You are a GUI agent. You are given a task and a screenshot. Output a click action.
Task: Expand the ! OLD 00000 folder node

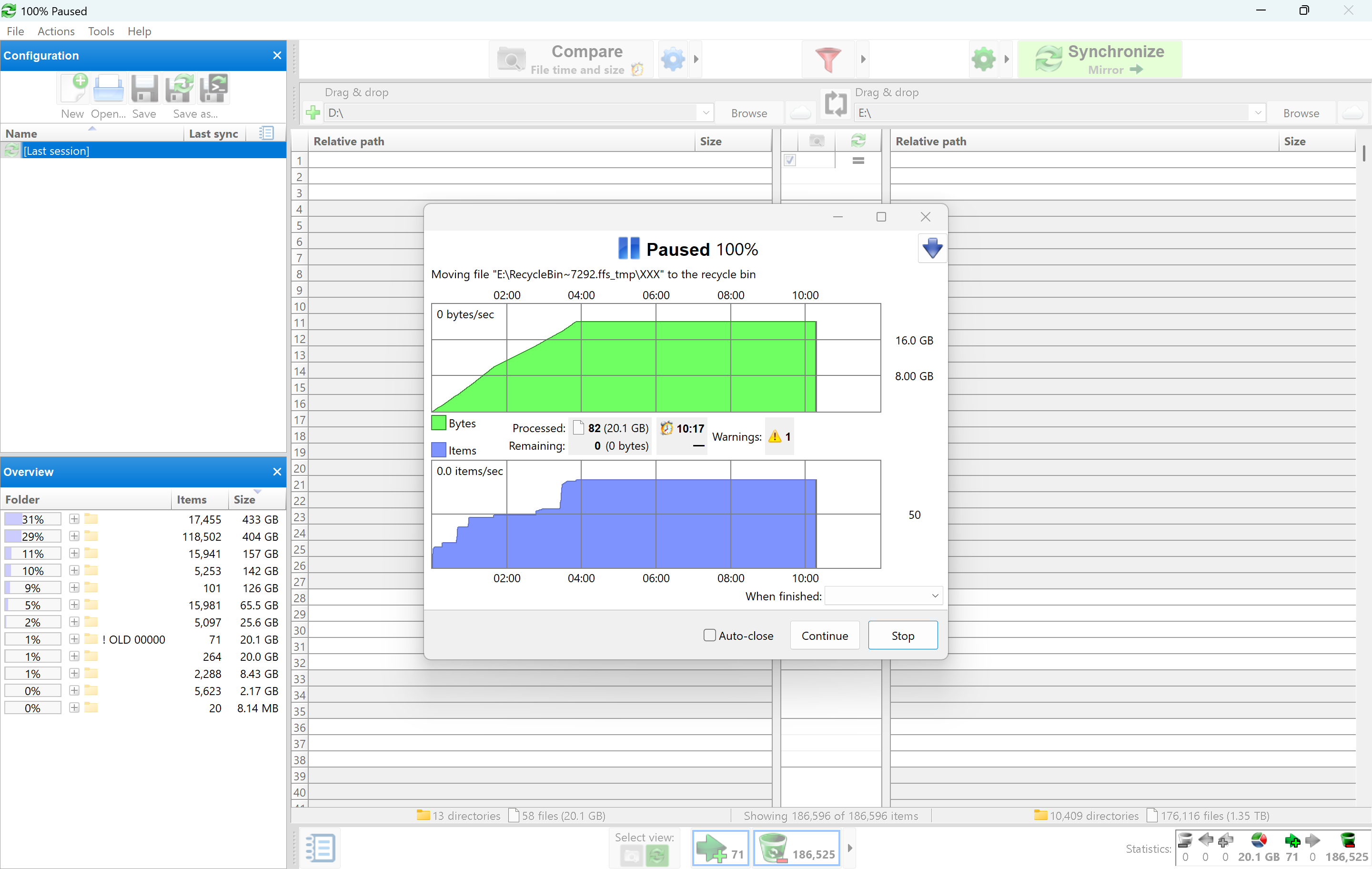point(74,639)
